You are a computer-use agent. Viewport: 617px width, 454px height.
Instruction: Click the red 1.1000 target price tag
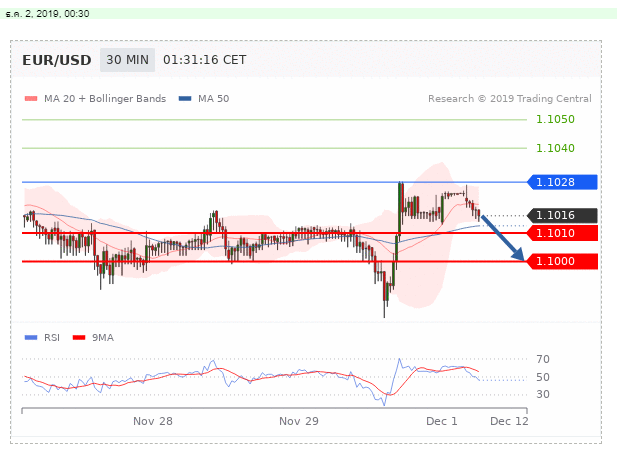(x=562, y=261)
